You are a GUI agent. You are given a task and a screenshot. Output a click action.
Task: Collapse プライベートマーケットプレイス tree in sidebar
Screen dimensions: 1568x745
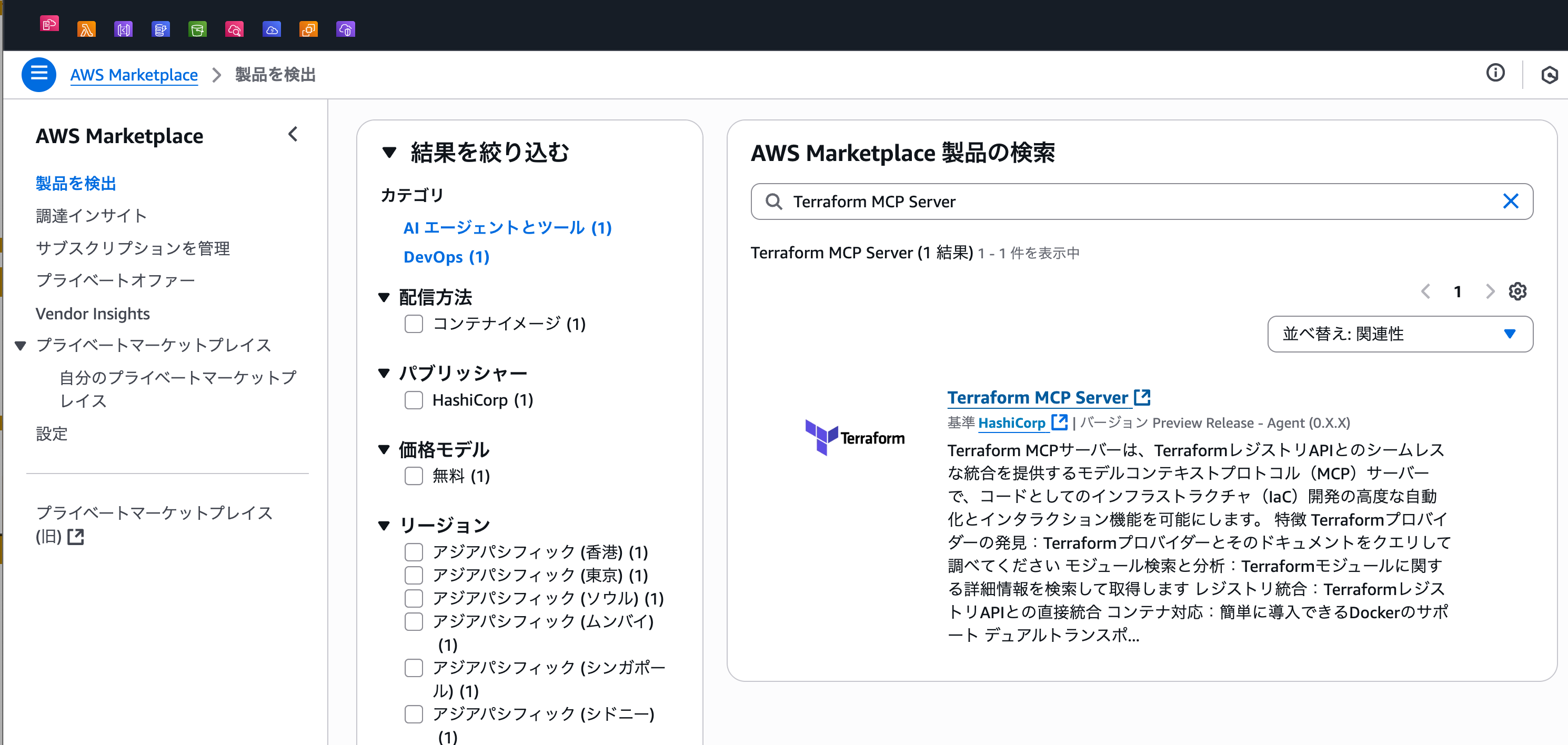coord(21,346)
